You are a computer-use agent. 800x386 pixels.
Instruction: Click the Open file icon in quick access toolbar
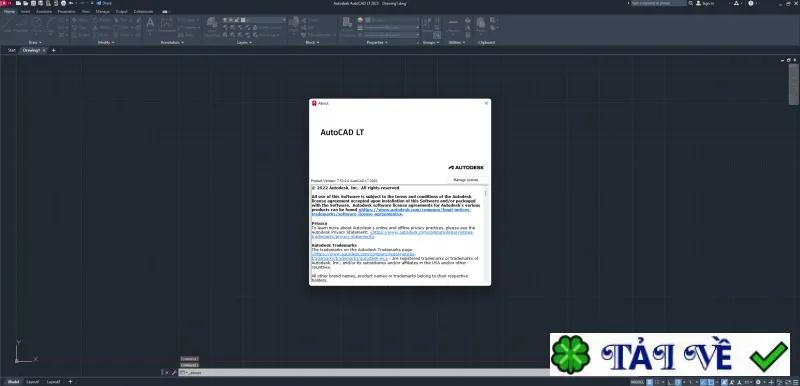point(26,3)
